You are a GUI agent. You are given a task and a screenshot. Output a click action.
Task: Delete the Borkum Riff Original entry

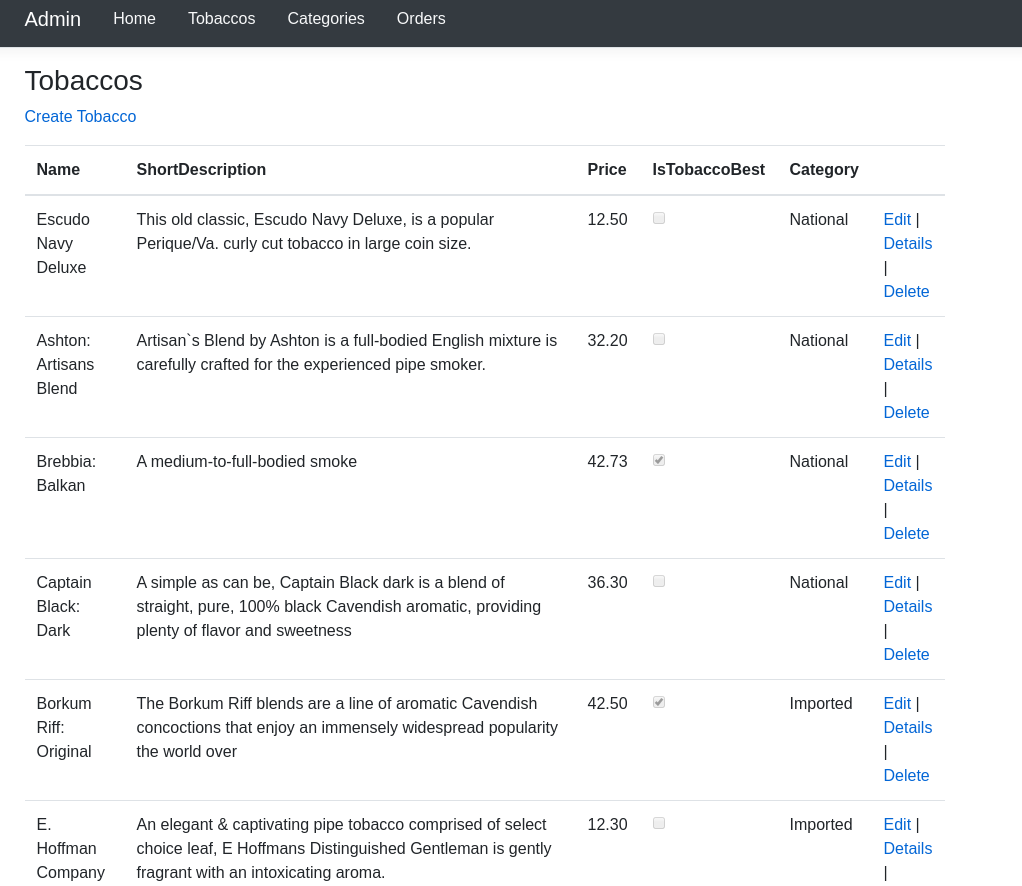pyautogui.click(x=906, y=775)
